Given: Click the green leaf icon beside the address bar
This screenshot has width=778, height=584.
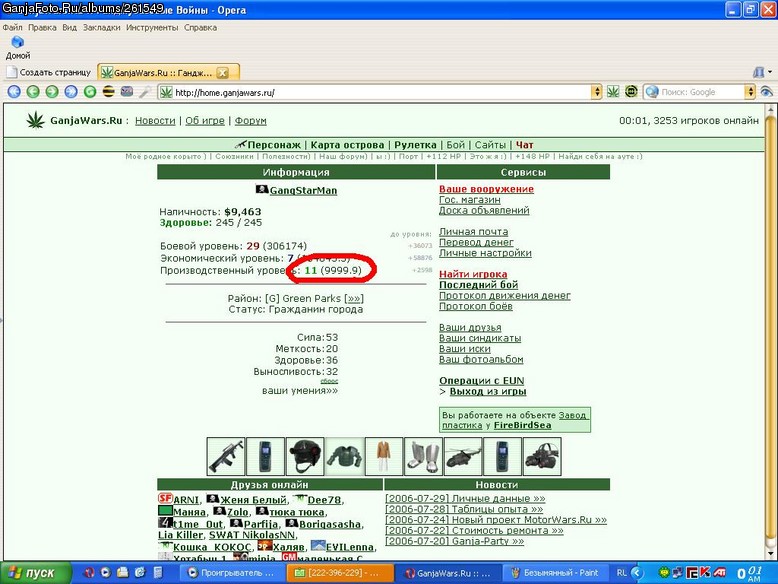Looking at the screenshot, I should (613, 92).
